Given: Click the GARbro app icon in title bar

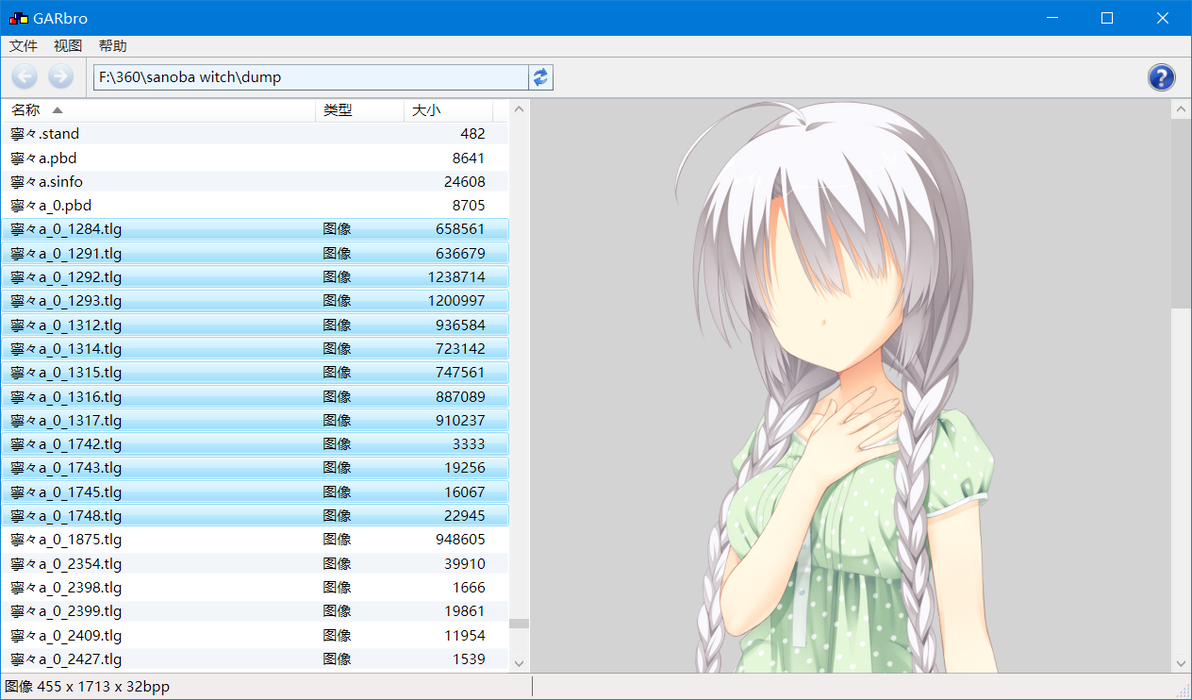Looking at the screenshot, I should [18, 18].
